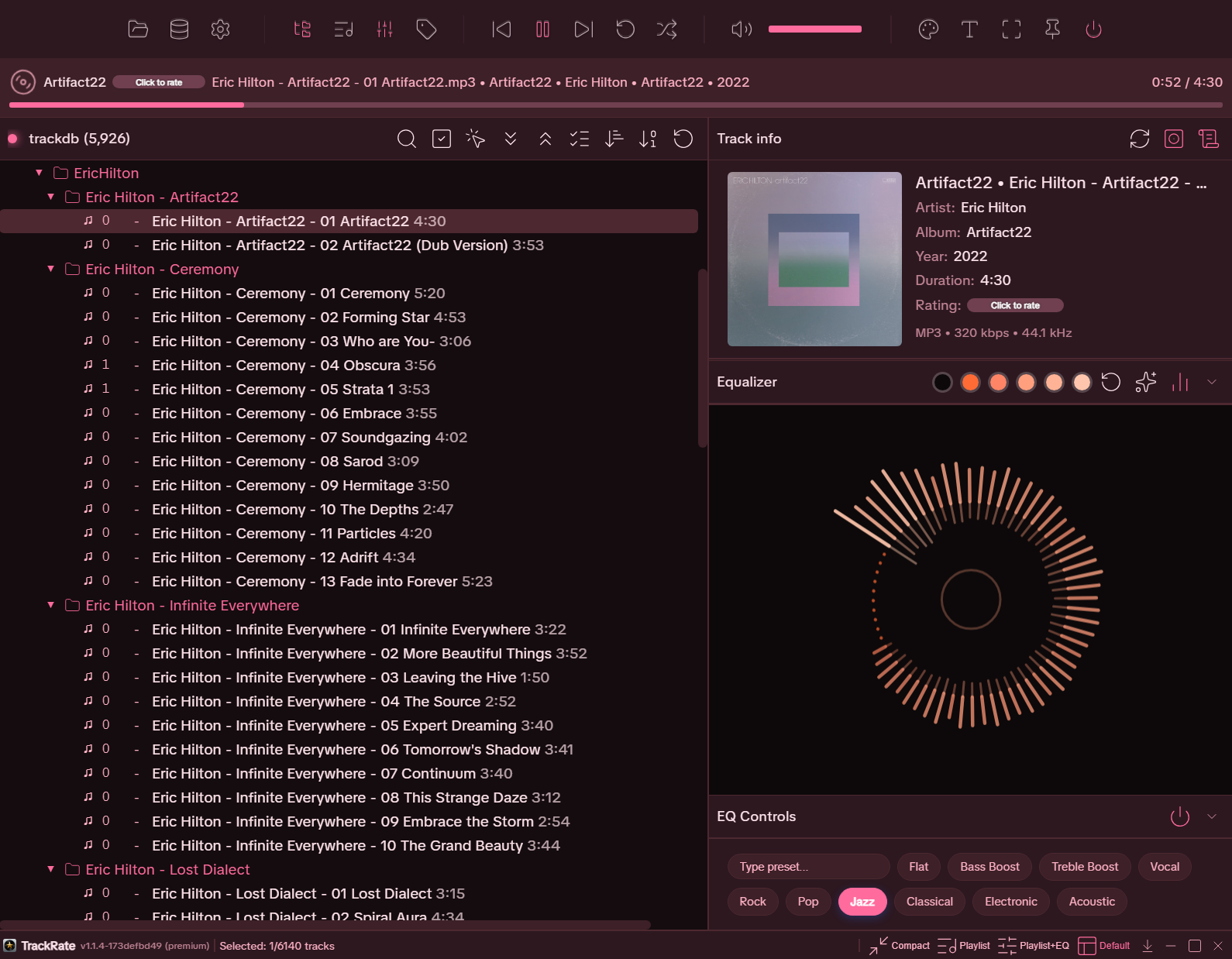Switch to Compact layout mode
Screen dimensions: 1232x959
point(900,946)
